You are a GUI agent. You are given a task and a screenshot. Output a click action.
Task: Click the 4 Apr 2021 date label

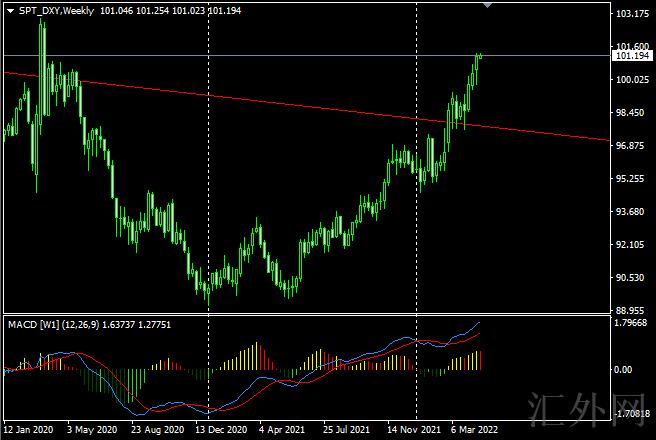(282, 431)
